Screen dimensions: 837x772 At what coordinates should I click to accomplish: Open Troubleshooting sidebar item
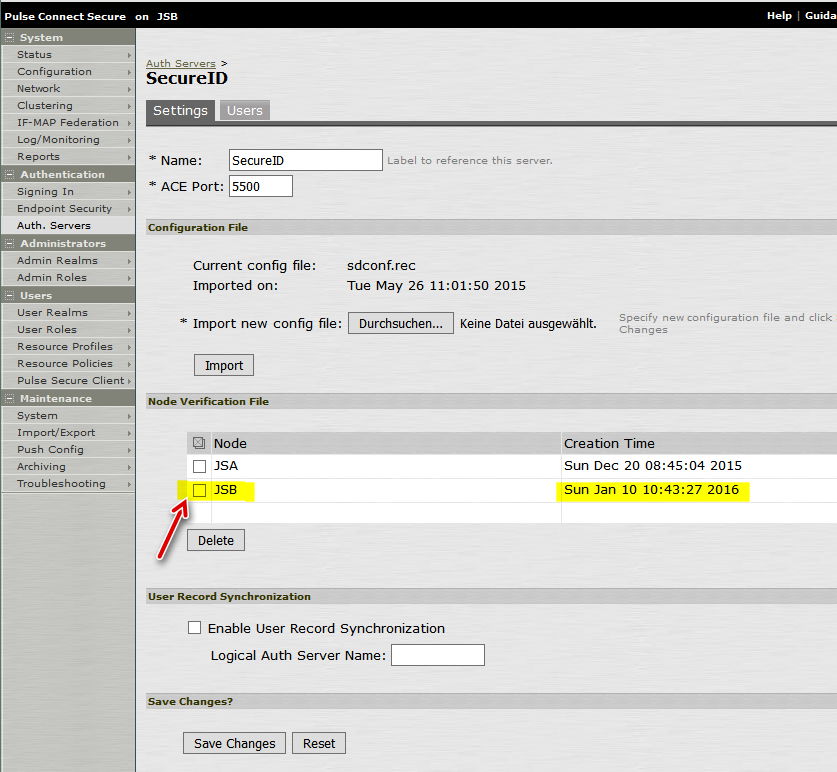(x=68, y=484)
